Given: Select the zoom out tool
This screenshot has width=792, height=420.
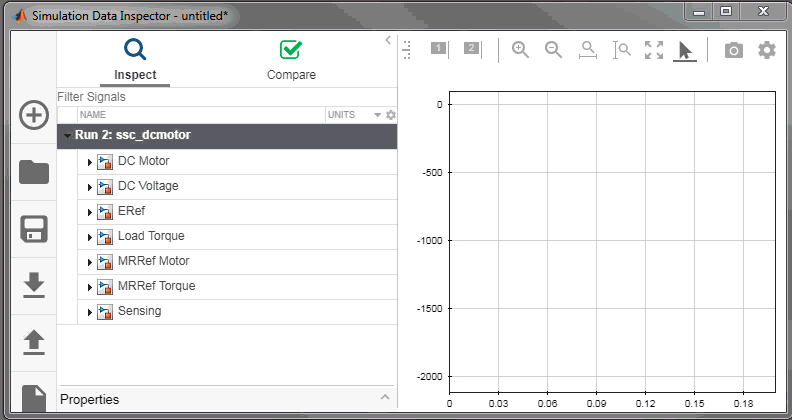Looking at the screenshot, I should tap(553, 50).
